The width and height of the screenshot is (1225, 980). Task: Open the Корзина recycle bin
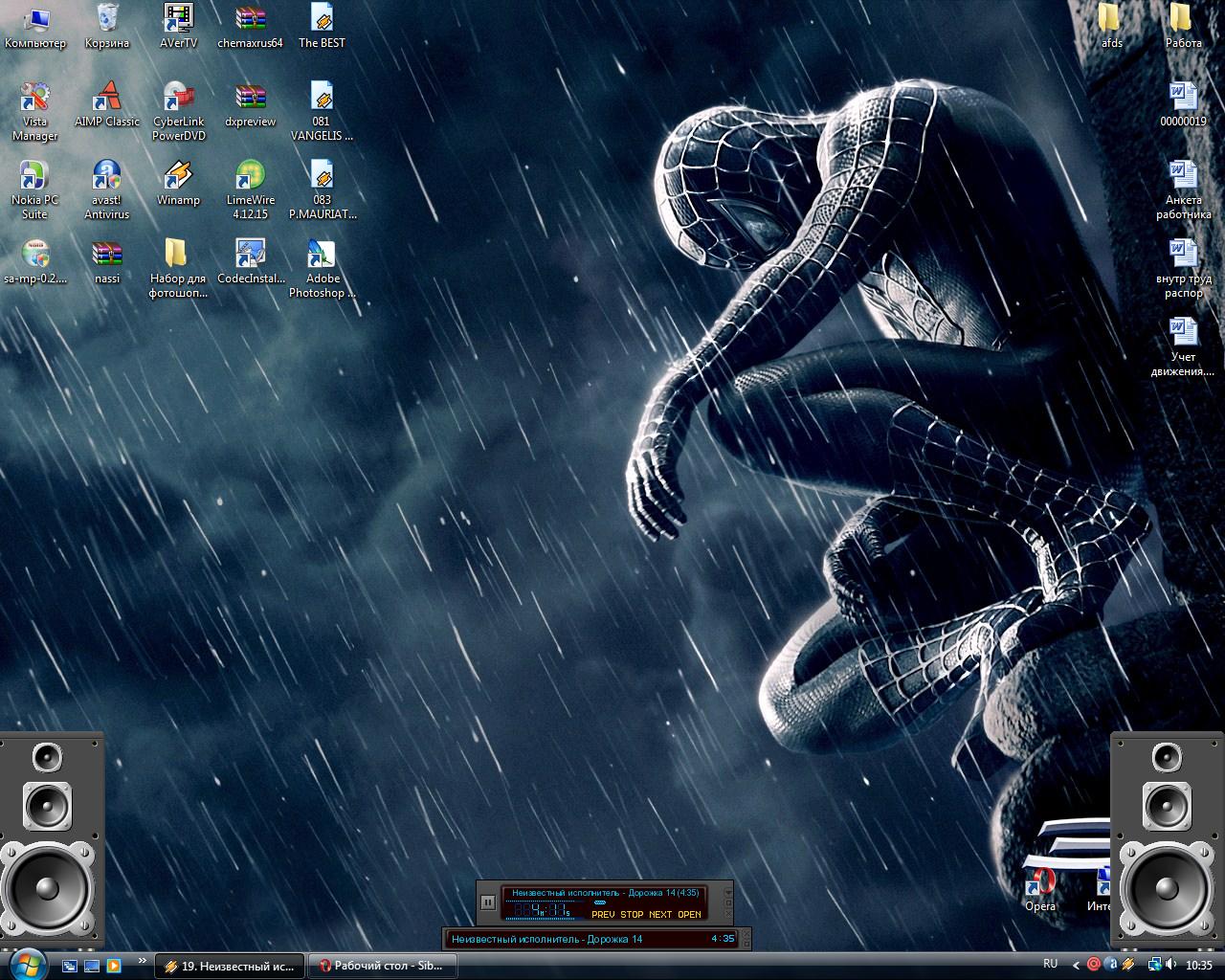[107, 26]
